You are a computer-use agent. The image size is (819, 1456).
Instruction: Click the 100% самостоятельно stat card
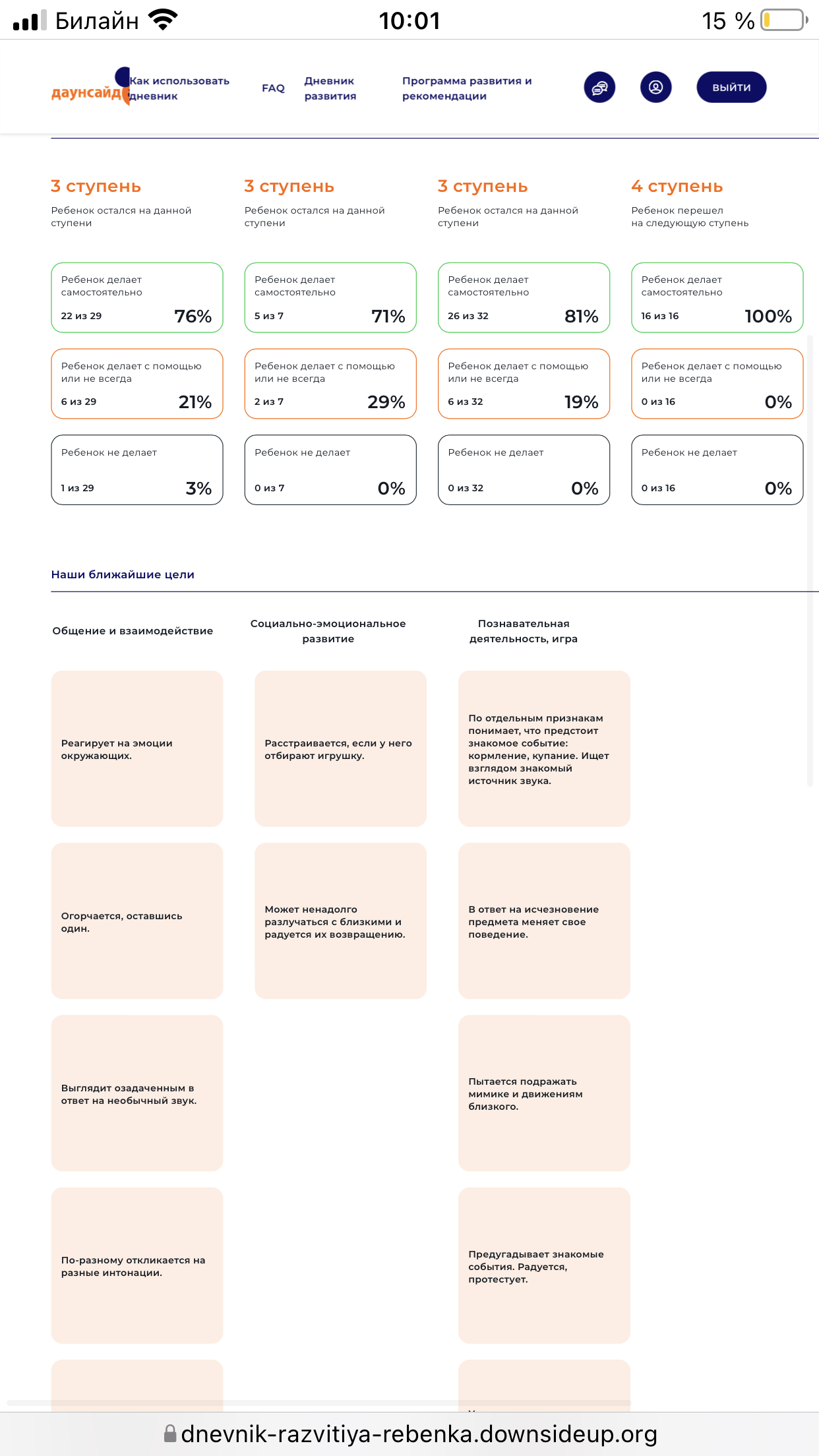(717, 297)
